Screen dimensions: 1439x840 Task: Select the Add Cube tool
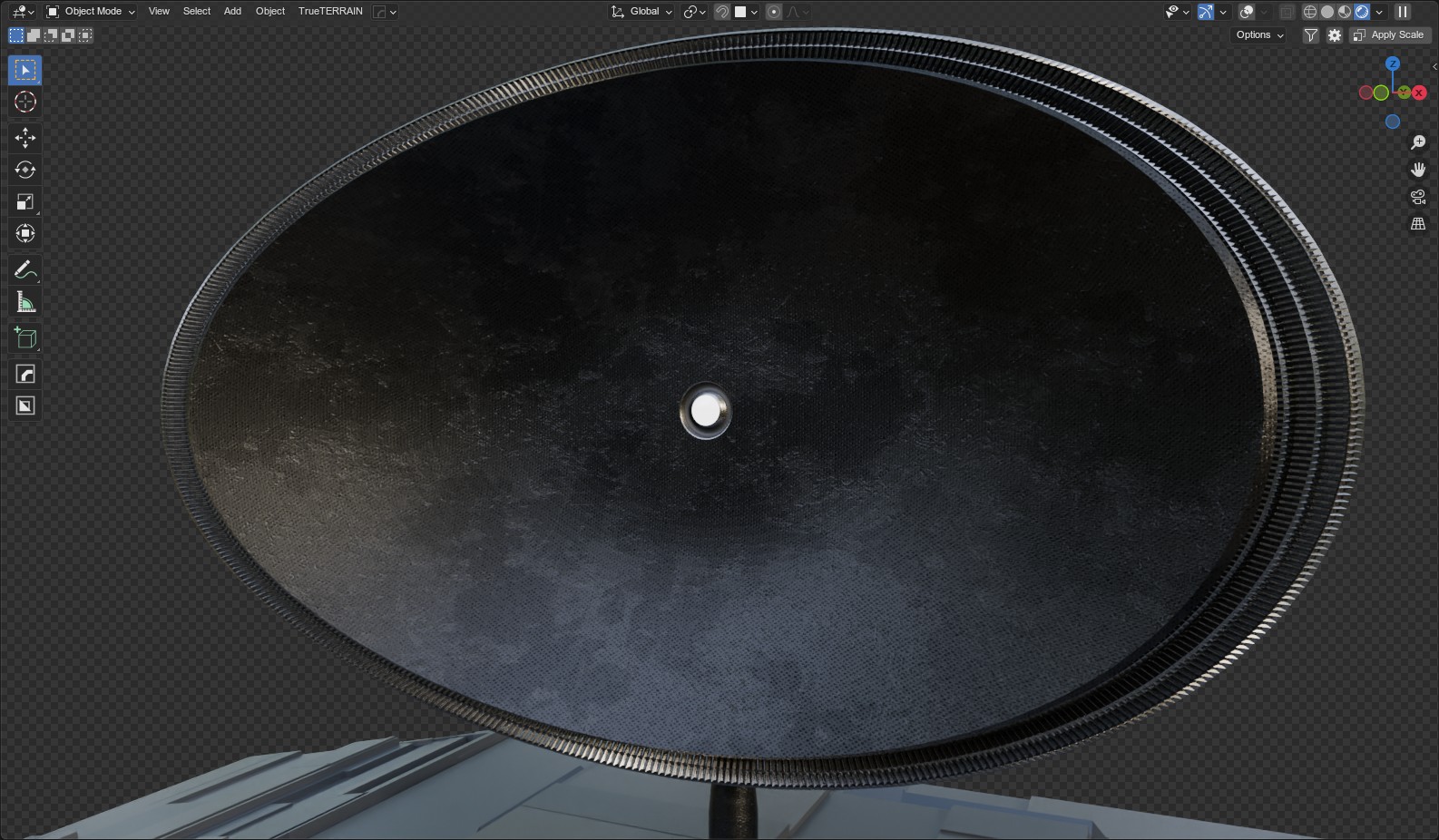[x=25, y=337]
